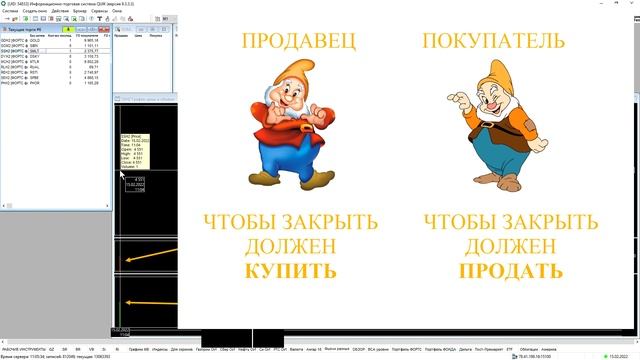Image resolution: width=640 pixels, height=360 pixels.
Task: Switch to the Портфель ФОРТС tab
Action: (407, 349)
